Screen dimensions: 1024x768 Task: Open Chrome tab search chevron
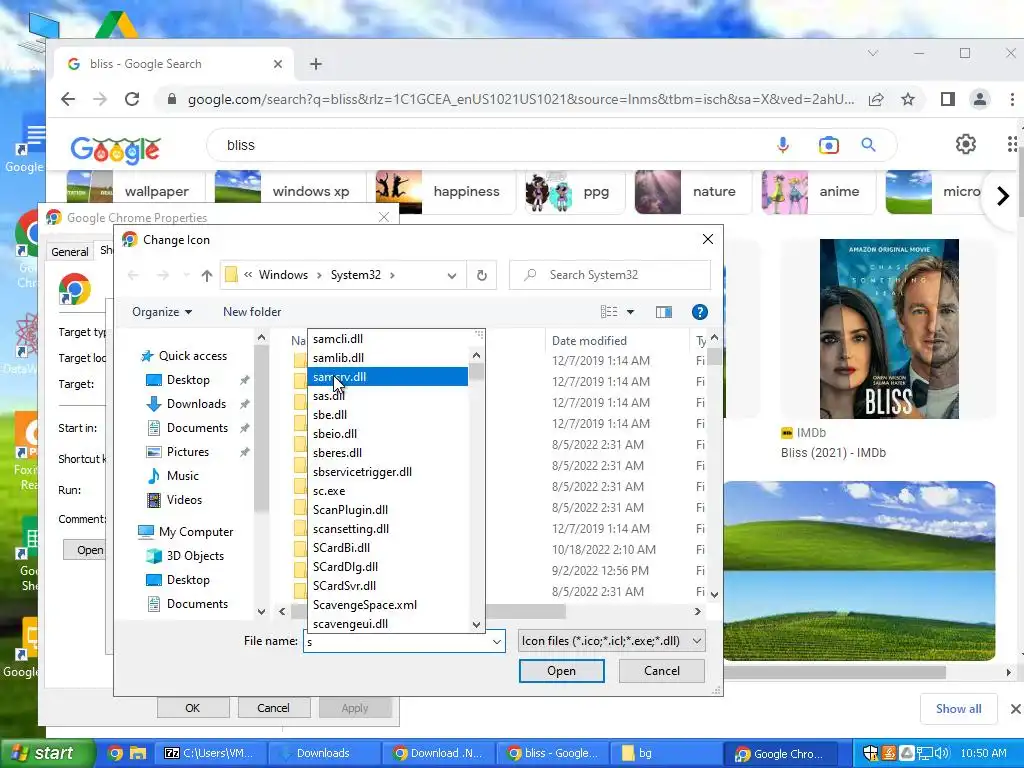pos(872,54)
